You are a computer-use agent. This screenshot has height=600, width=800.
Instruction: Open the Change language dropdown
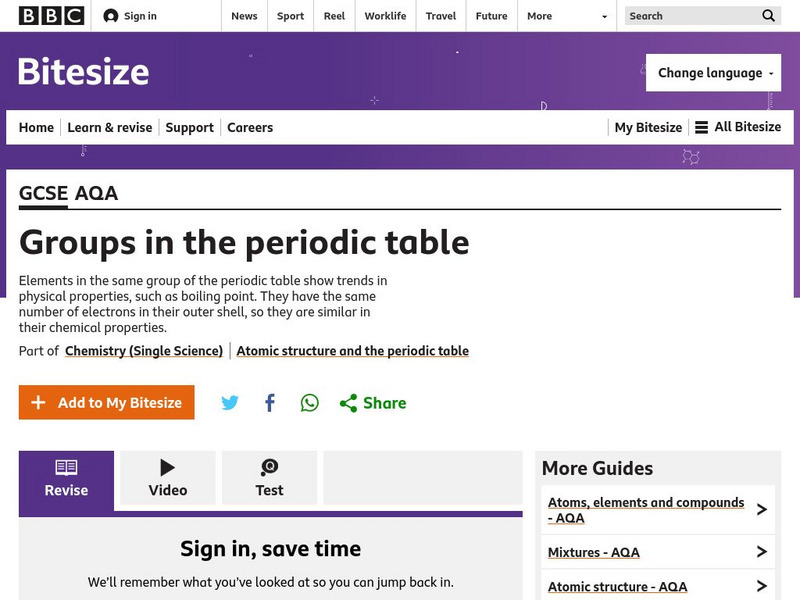(x=713, y=72)
